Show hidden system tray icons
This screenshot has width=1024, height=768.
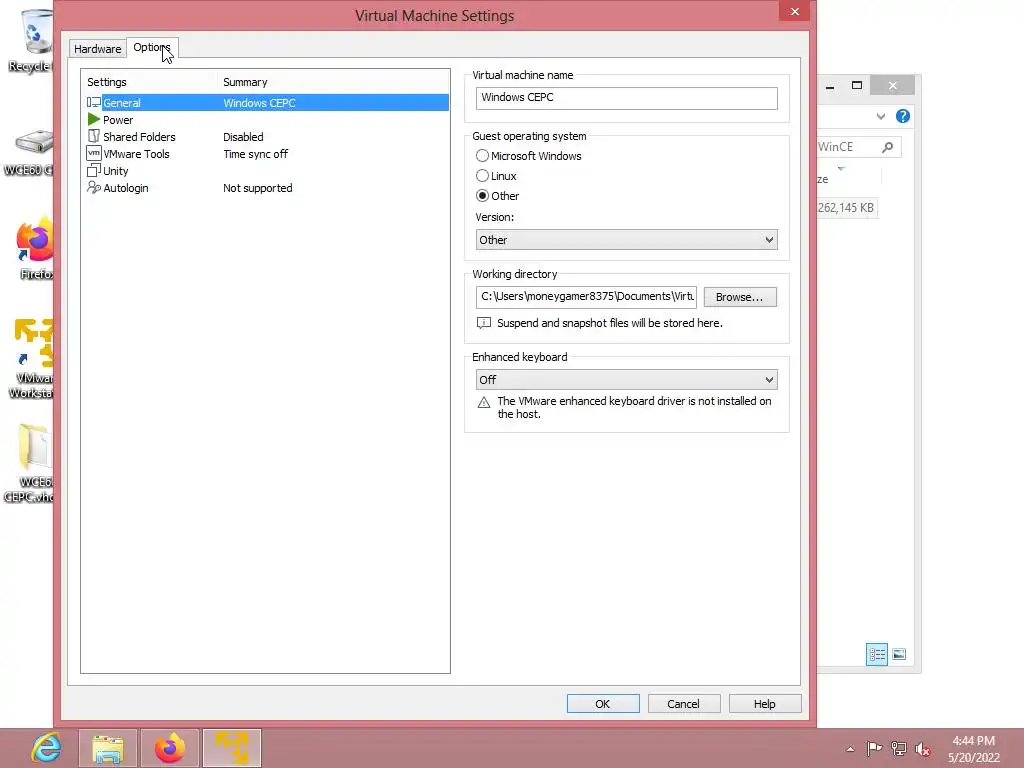pos(850,749)
